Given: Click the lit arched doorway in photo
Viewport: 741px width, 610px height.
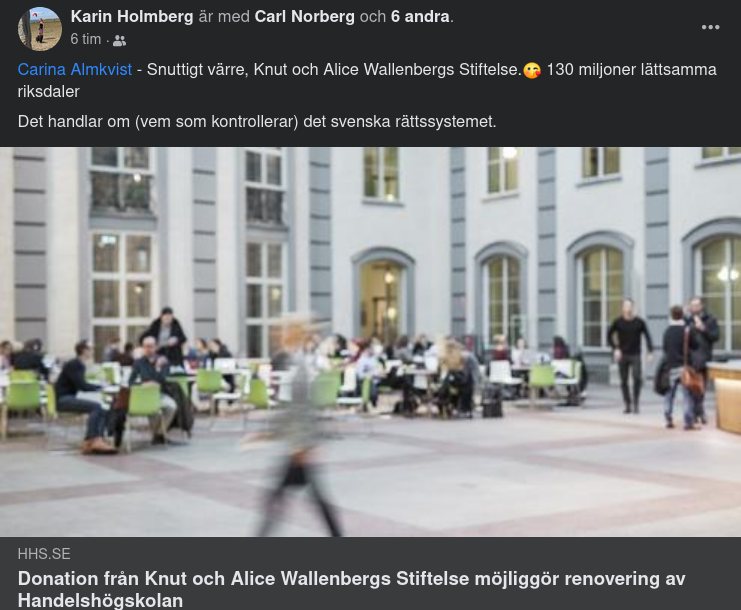Looking at the screenshot, I should pos(383,300).
